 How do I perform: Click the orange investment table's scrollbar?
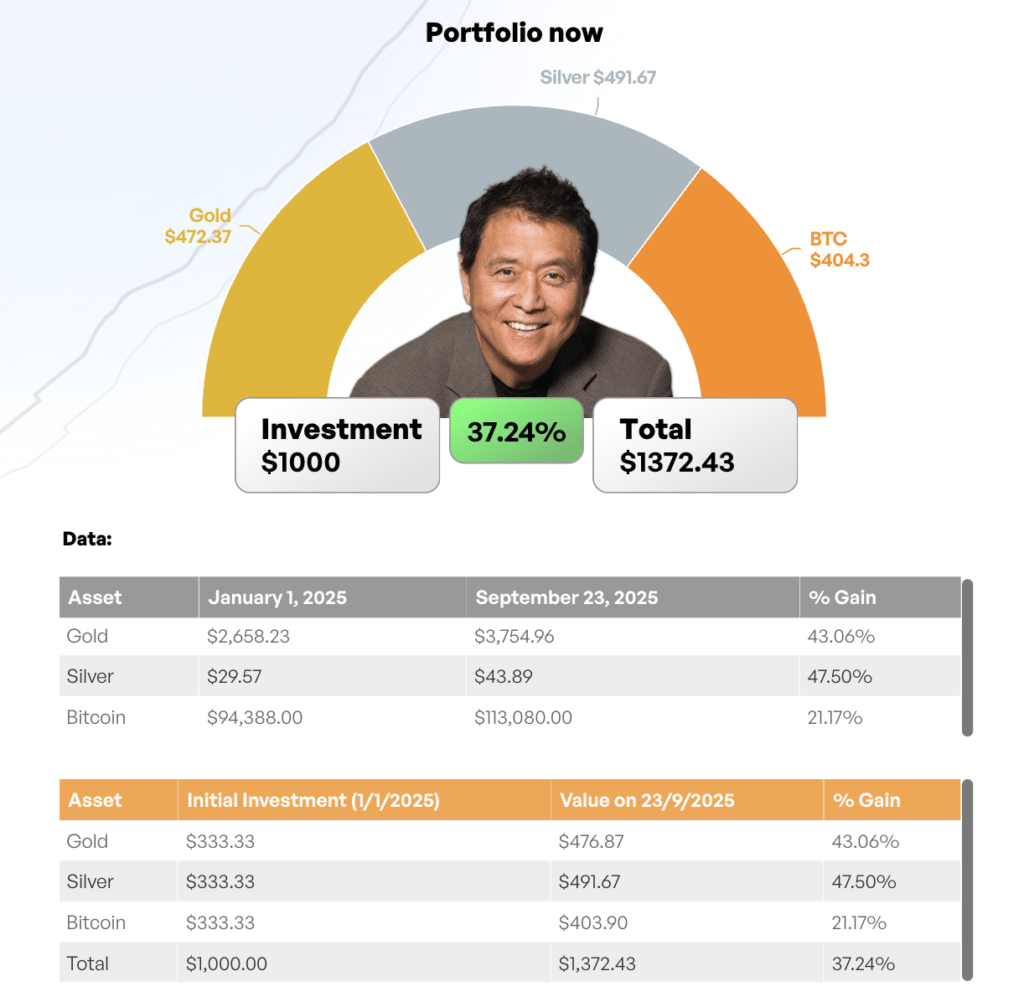click(x=966, y=880)
